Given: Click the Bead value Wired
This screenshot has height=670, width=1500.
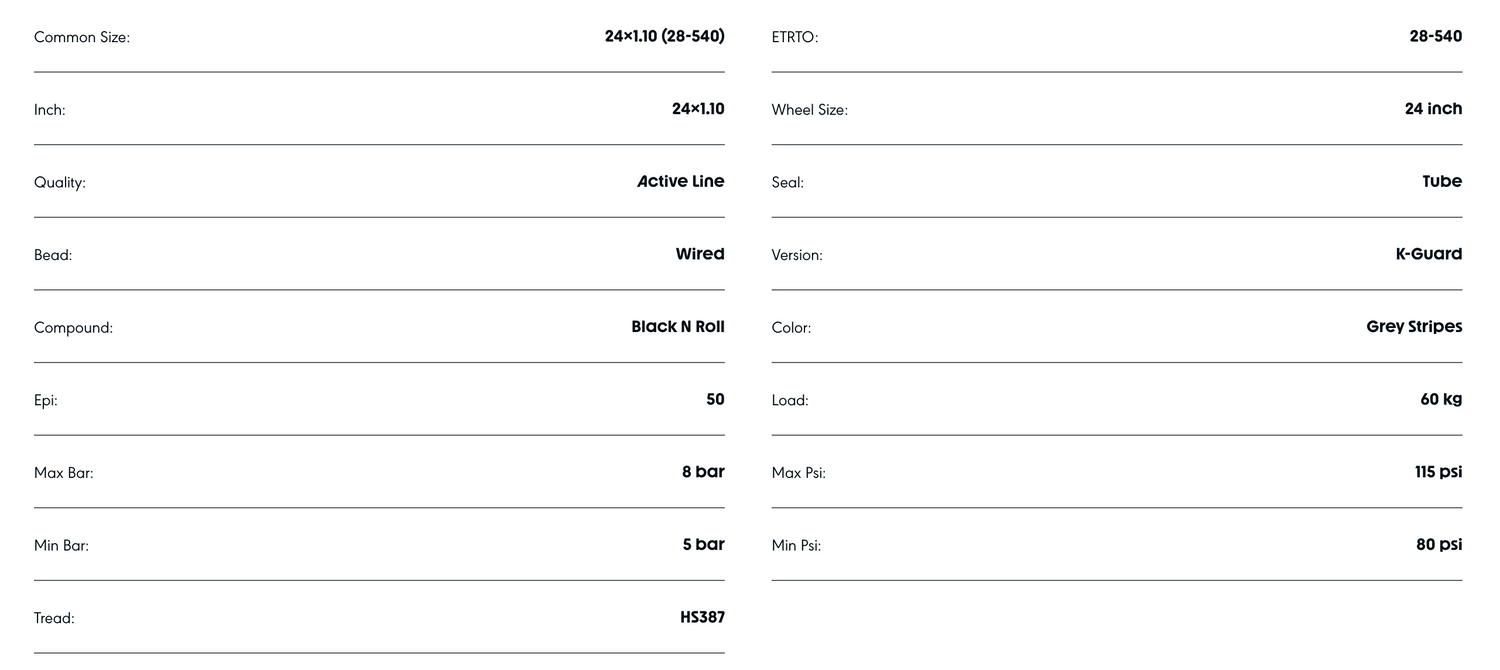Looking at the screenshot, I should [x=700, y=254].
